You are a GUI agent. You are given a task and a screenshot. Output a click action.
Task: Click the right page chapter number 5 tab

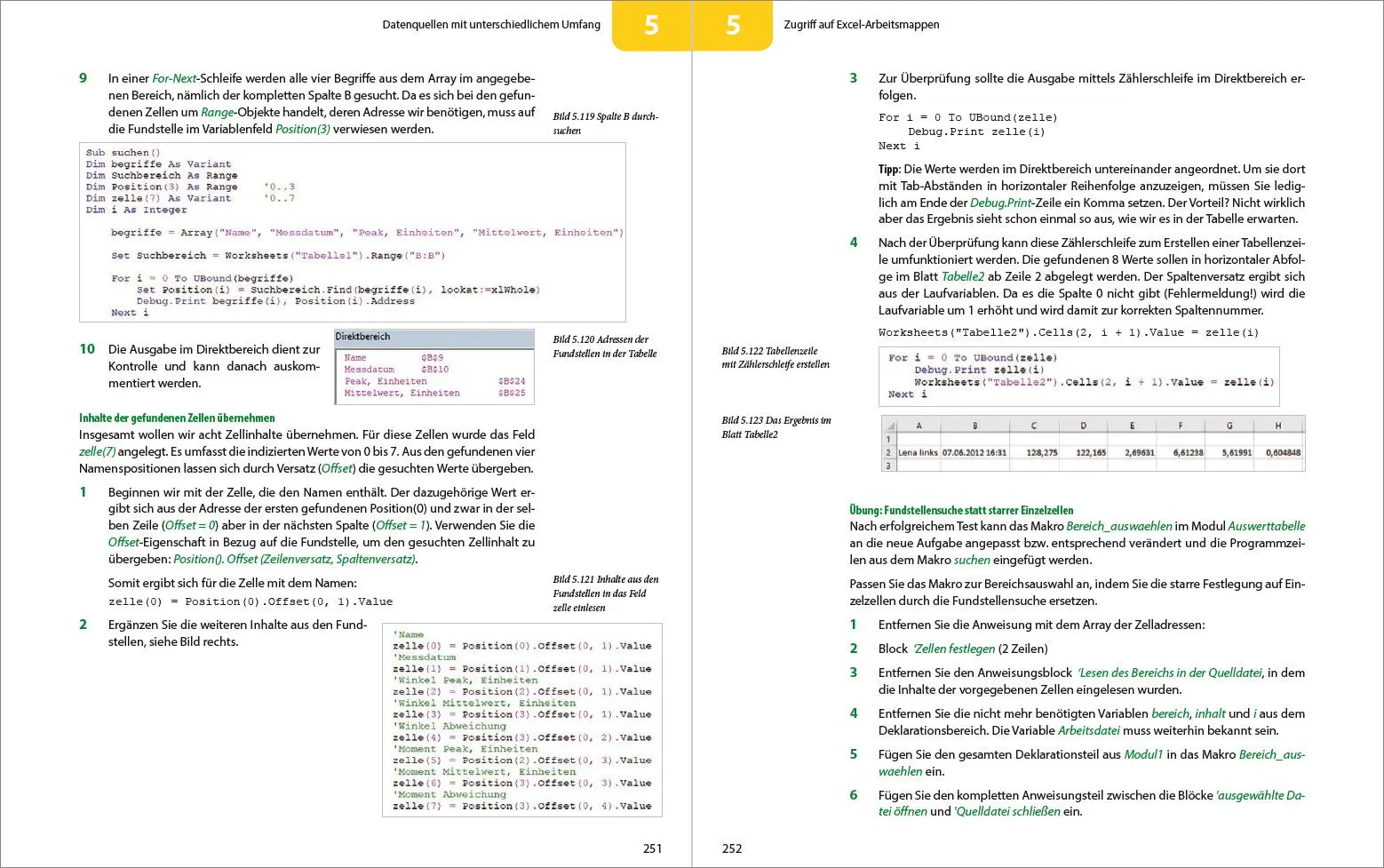[x=733, y=25]
